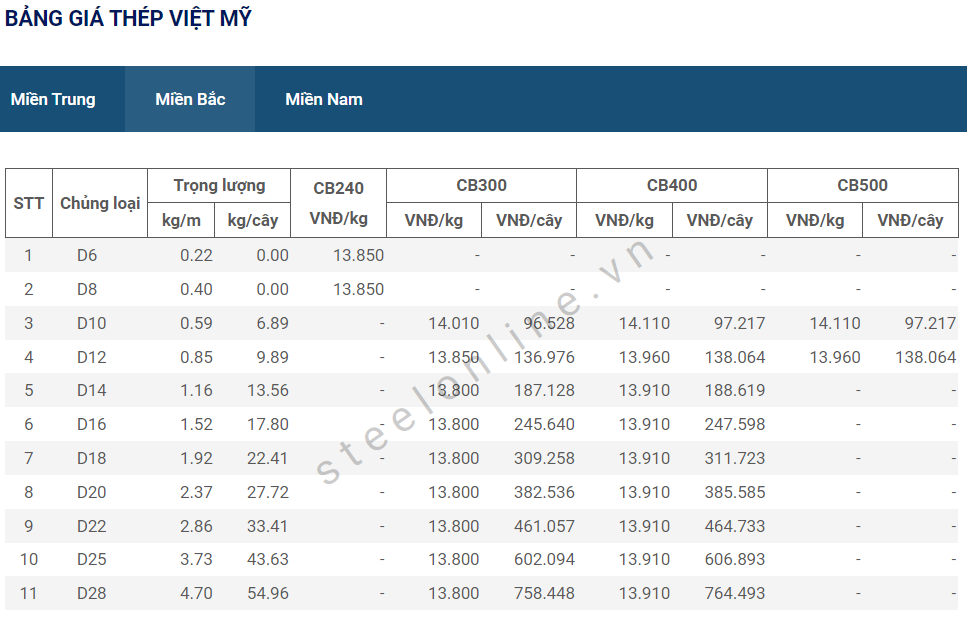967x619 pixels.
Task: Click the value 758.448 in D28 row
Action: point(545,593)
